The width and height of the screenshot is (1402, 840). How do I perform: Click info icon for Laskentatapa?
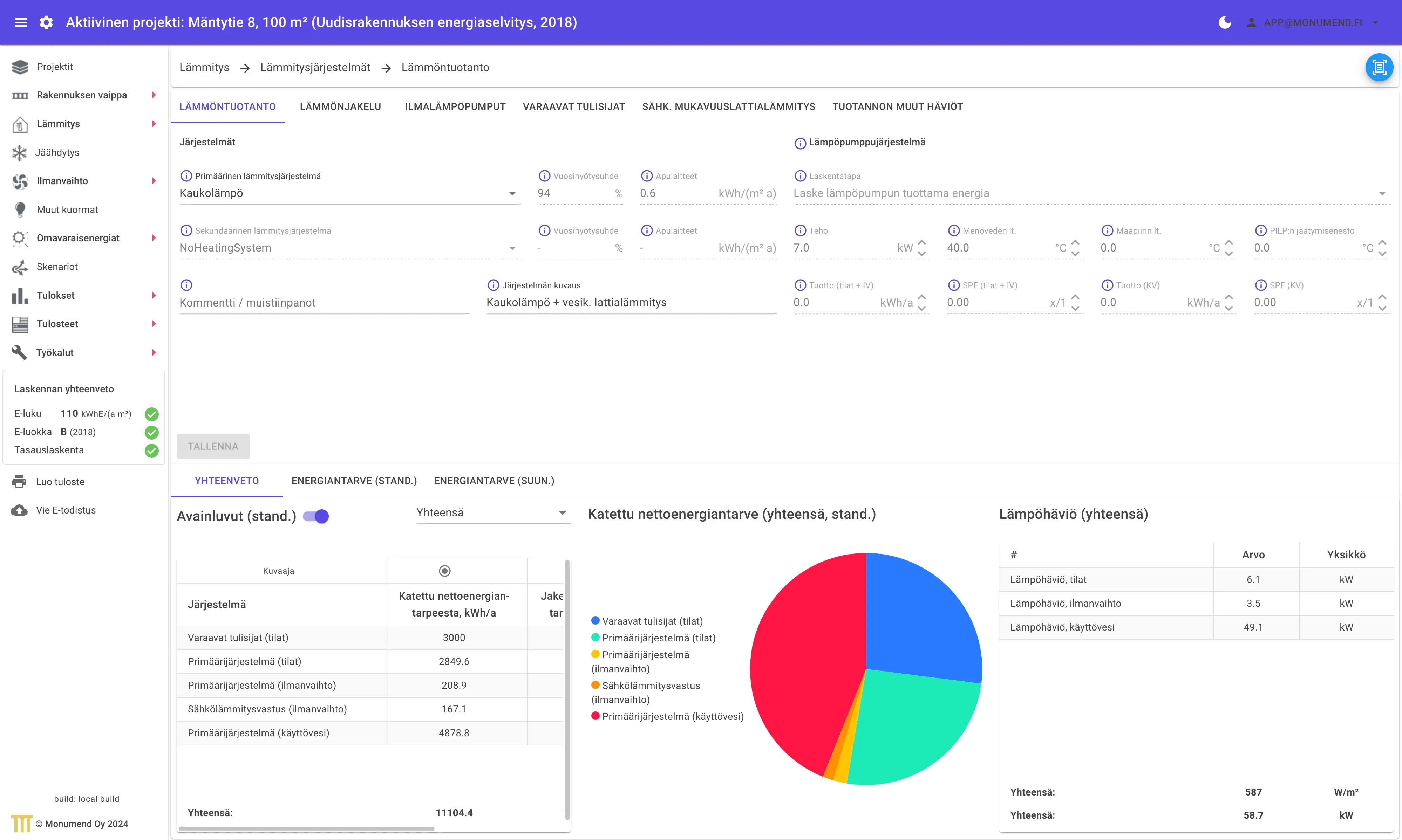point(800,176)
